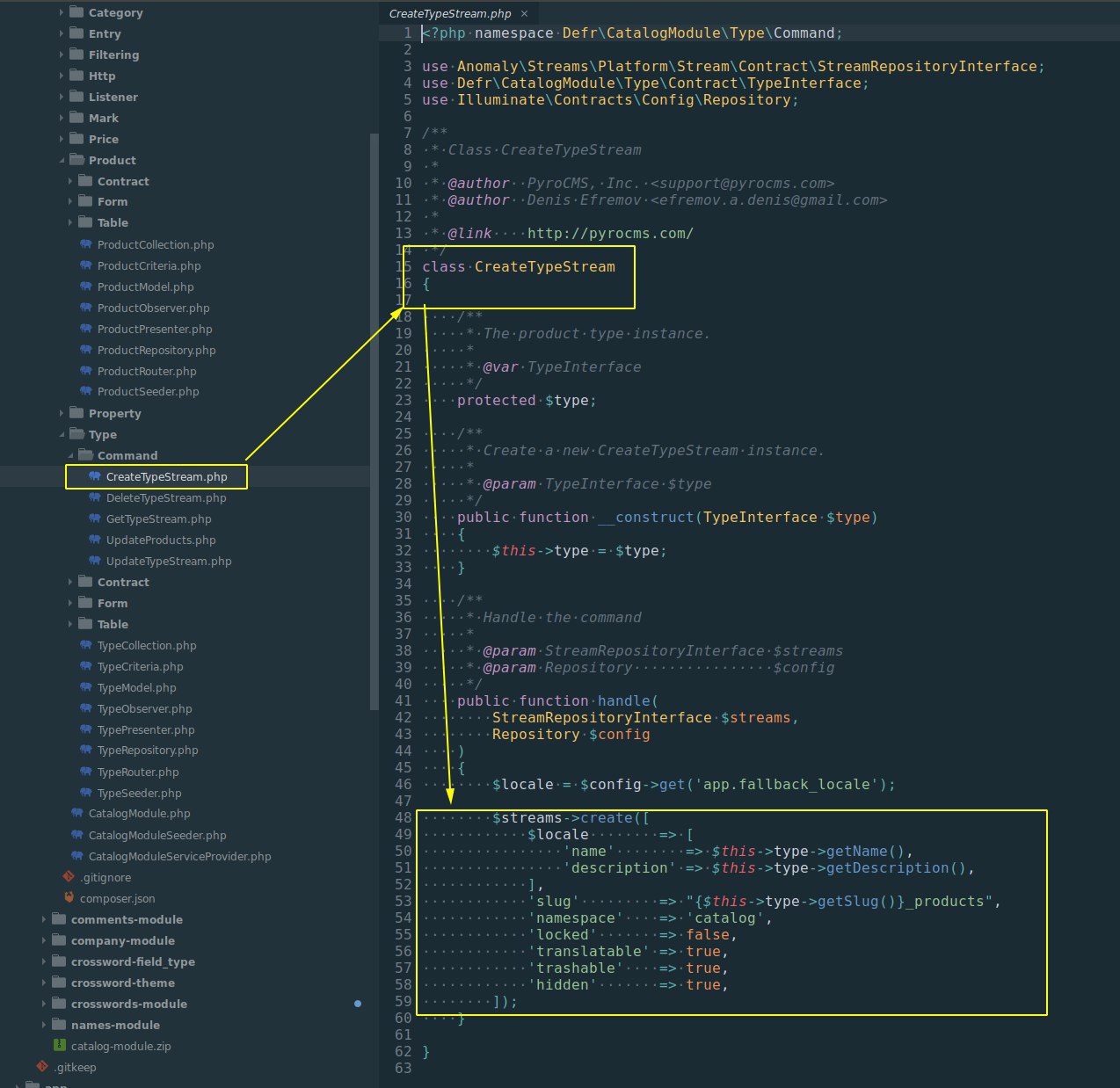Click 'CreateTypeStream' class name on line 15
The image size is (1120, 1088).
click(545, 266)
